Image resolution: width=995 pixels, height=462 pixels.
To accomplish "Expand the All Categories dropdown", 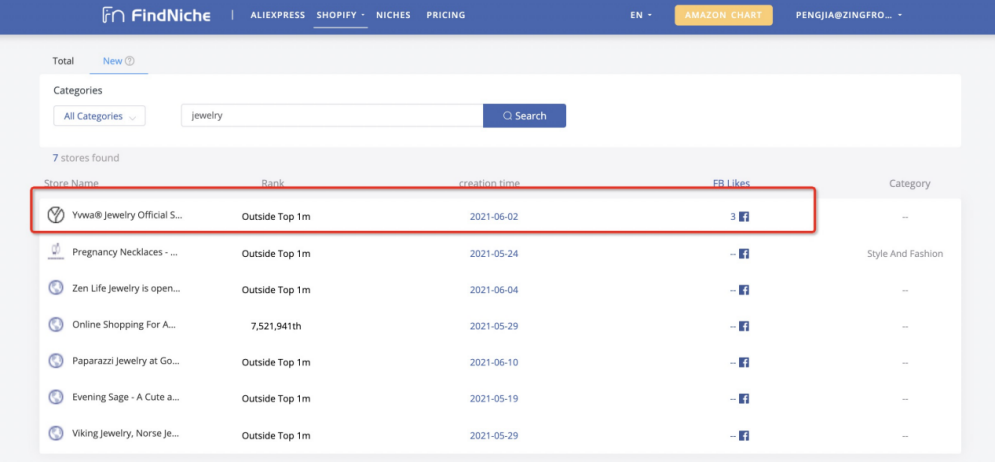I will 100,116.
